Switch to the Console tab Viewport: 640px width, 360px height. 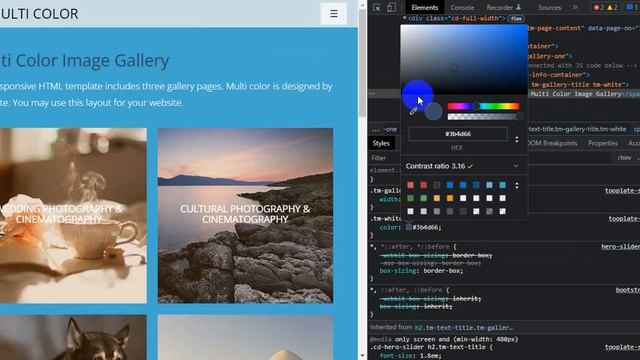(462, 7)
